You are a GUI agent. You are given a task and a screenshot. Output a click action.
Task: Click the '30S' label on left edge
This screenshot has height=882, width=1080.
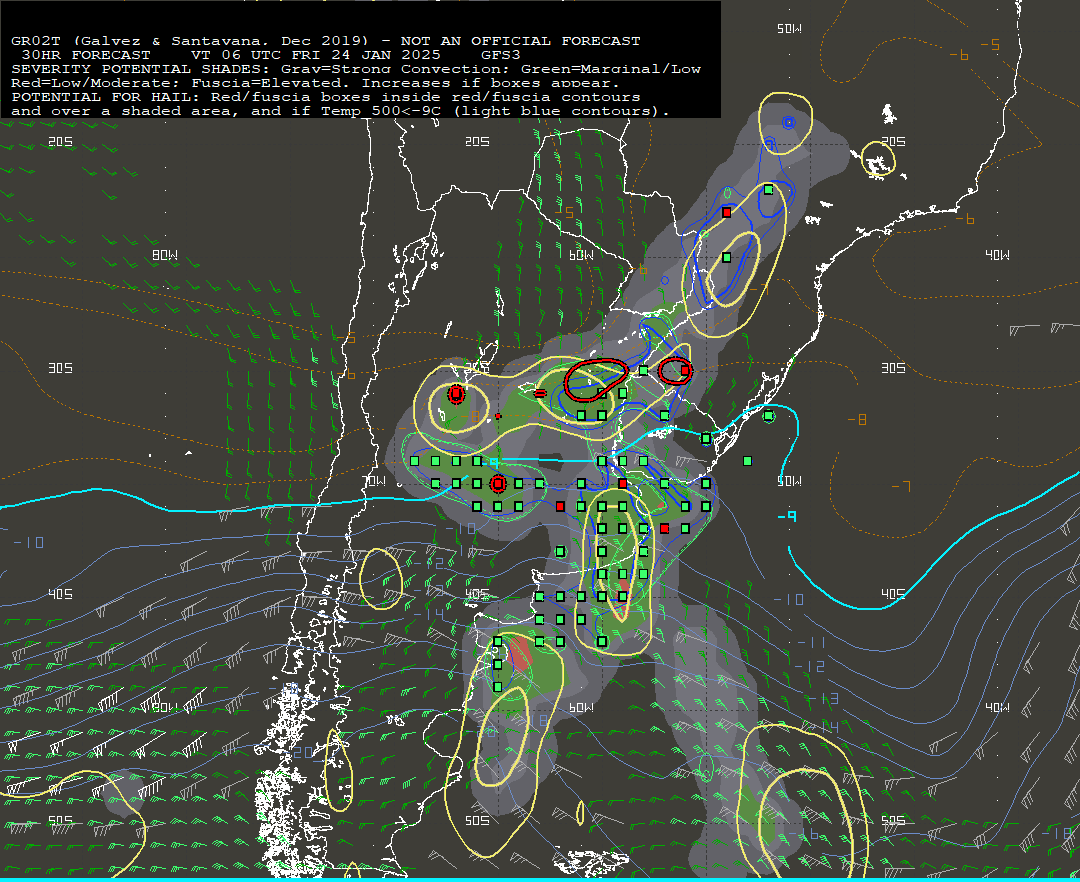pyautogui.click(x=61, y=368)
